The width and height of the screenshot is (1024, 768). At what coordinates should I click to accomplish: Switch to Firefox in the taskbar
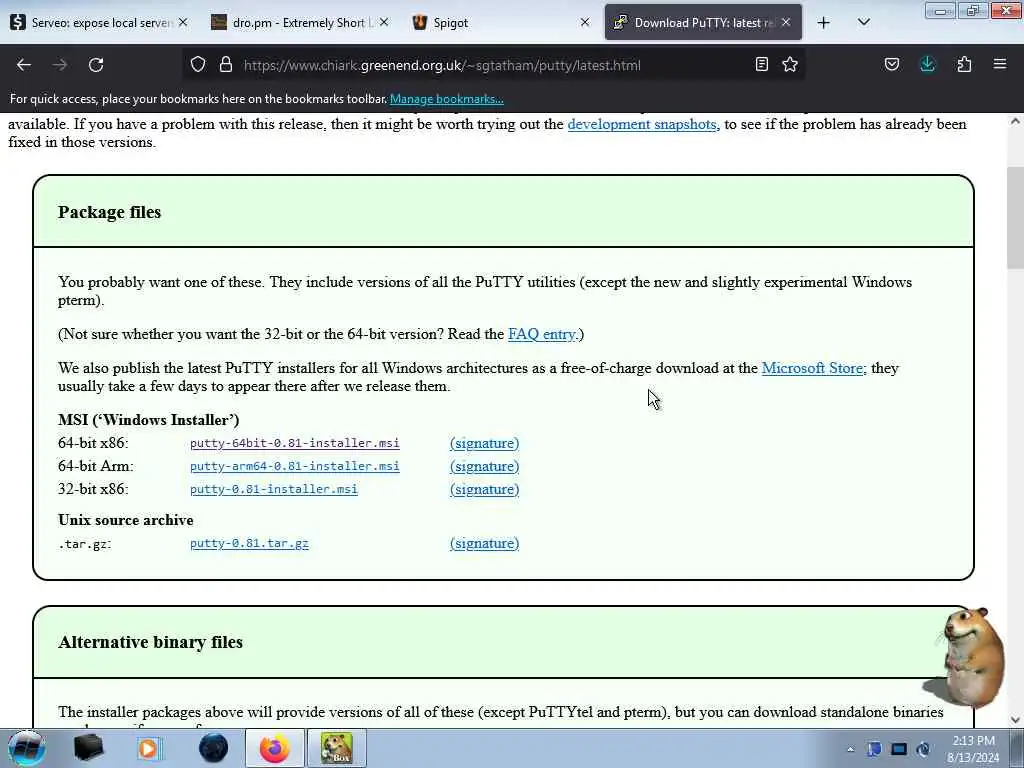tap(275, 748)
